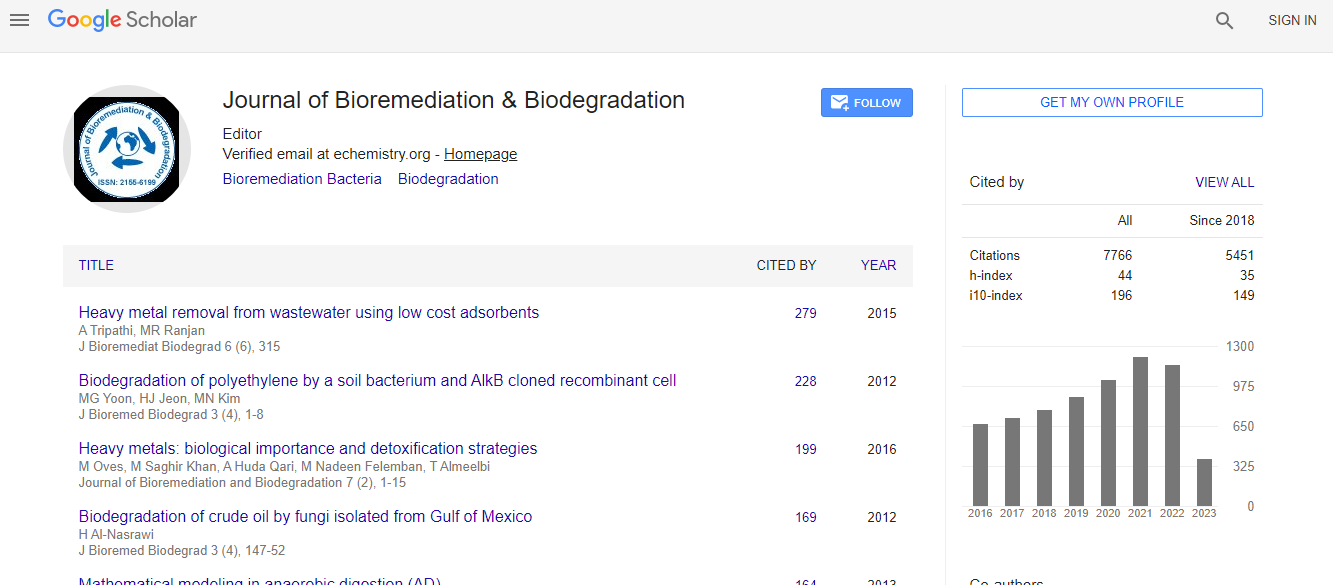
Task: Open Biodegradation of crude oil by fungi article
Action: coord(305,517)
